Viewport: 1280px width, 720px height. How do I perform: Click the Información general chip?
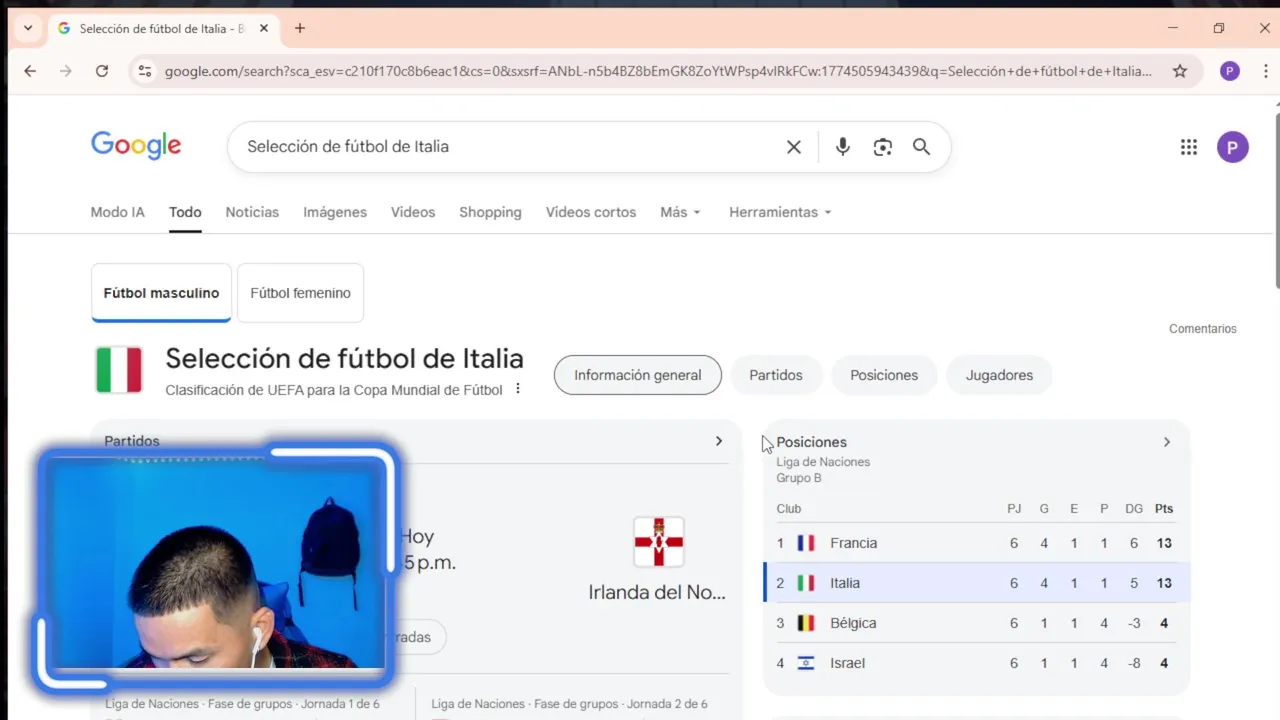click(x=638, y=375)
